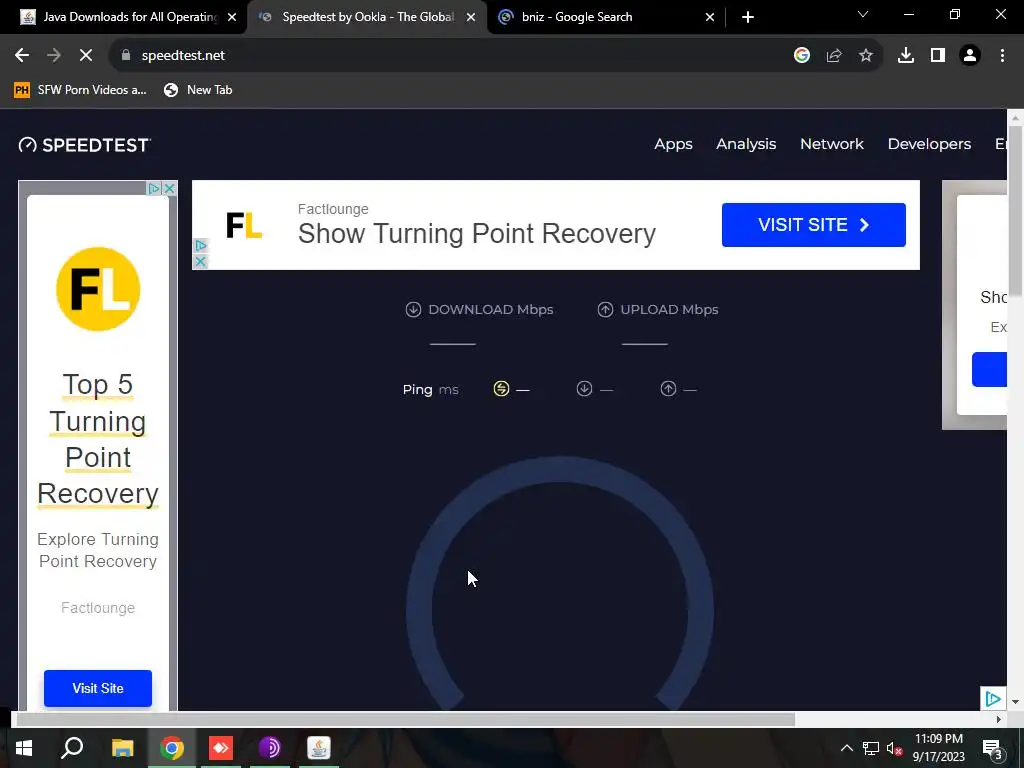Image resolution: width=1024 pixels, height=768 pixels.
Task: Click the UPLOAD Mbps arrow icon
Action: pyautogui.click(x=605, y=310)
